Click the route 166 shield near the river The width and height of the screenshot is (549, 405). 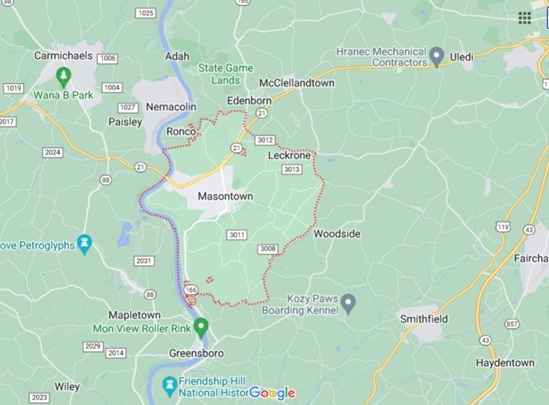(191, 290)
